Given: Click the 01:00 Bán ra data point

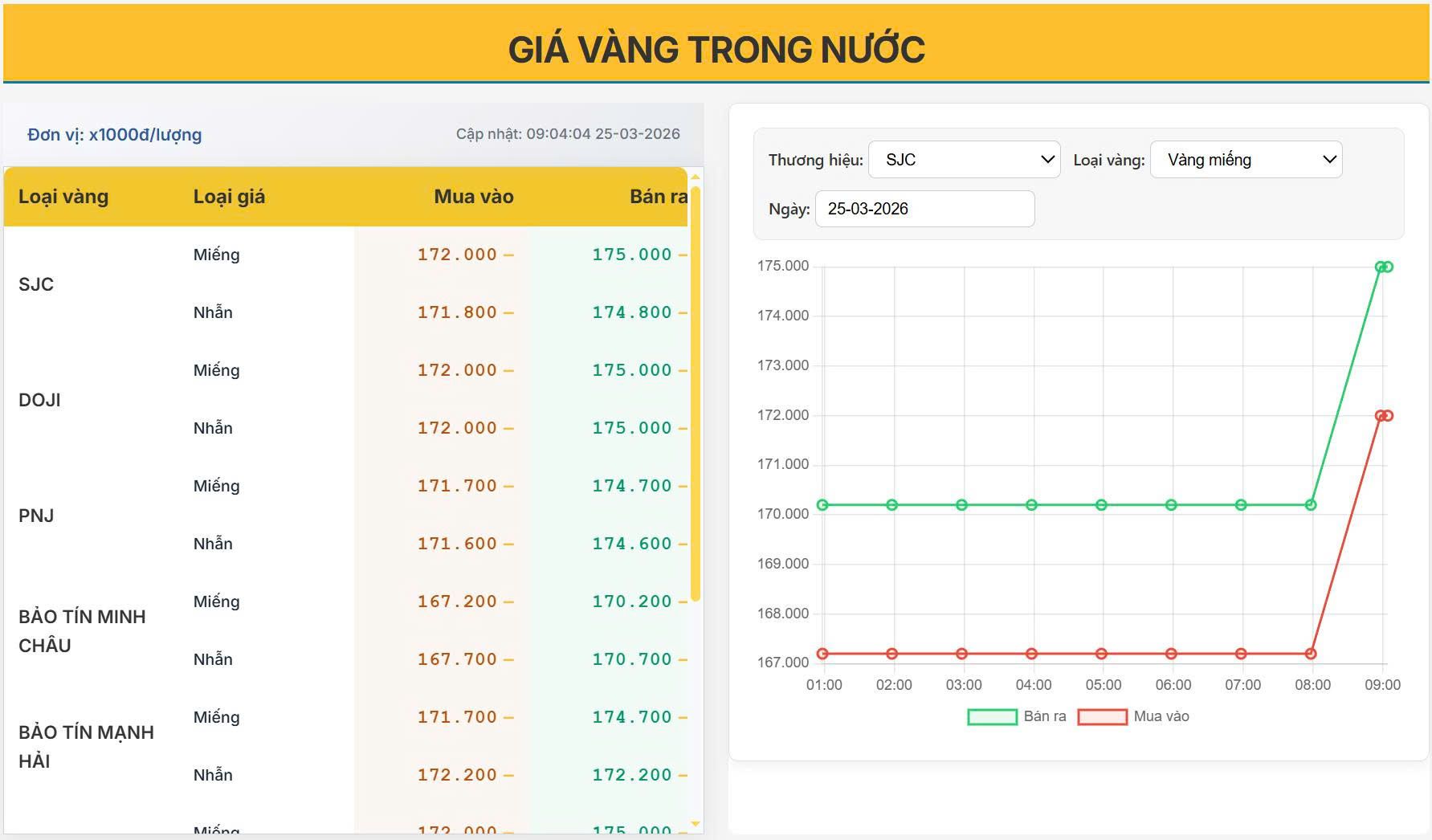Looking at the screenshot, I should 822,505.
